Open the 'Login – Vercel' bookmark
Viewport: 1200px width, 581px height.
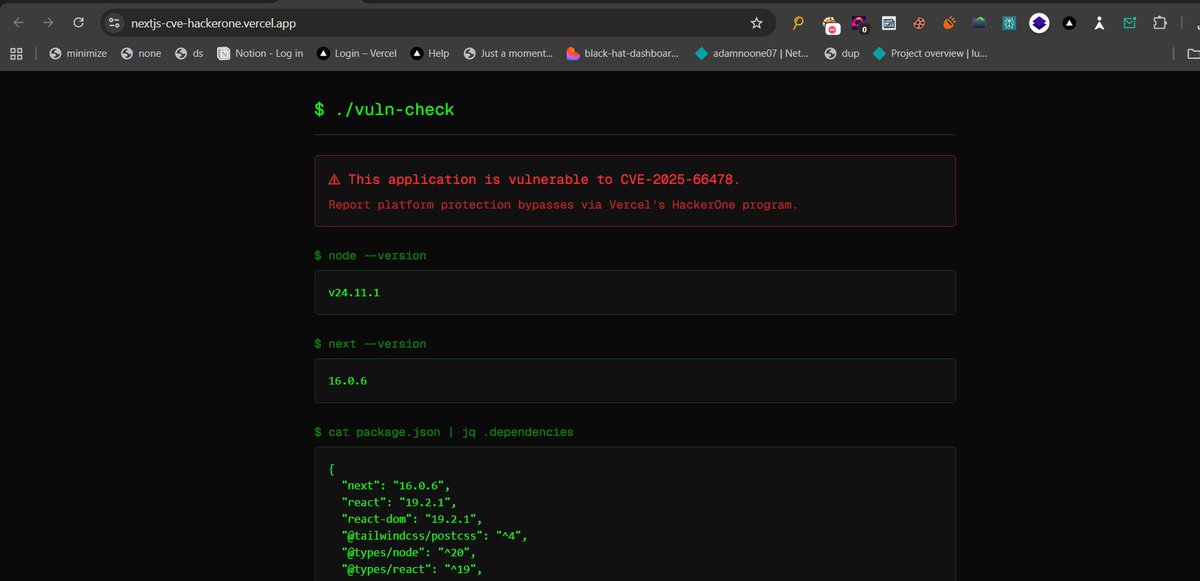[x=357, y=54]
